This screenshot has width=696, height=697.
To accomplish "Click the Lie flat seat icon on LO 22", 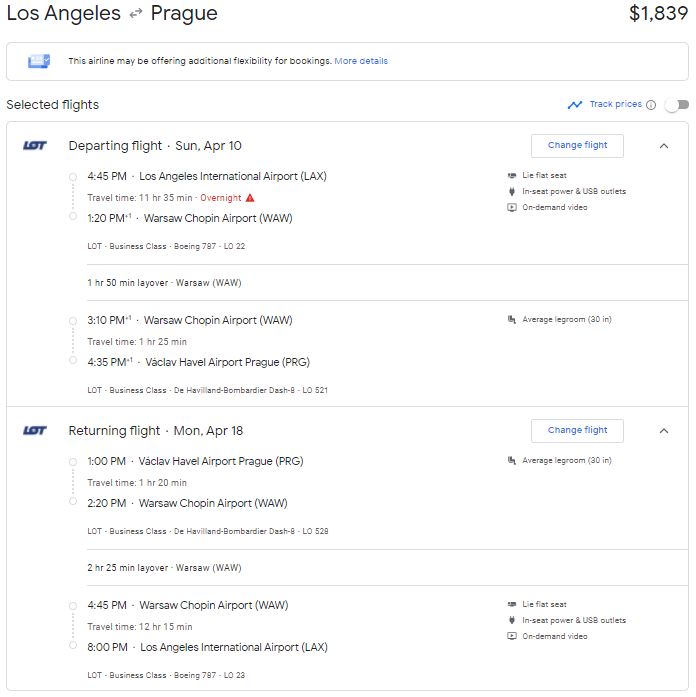I will [512, 176].
